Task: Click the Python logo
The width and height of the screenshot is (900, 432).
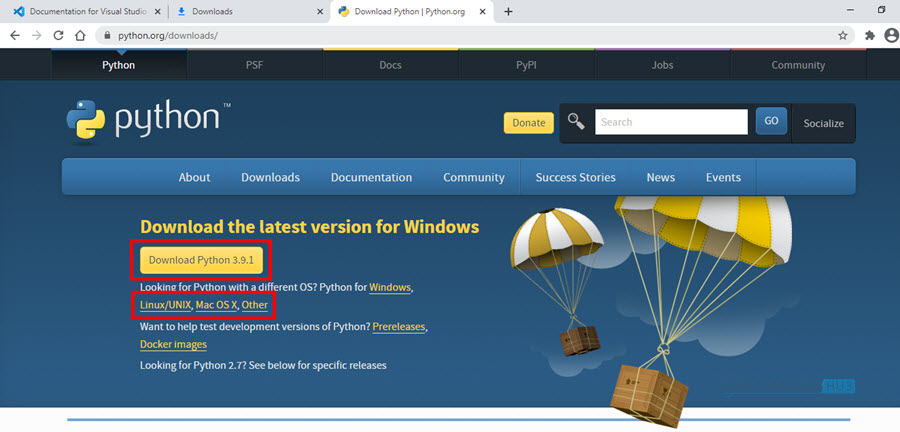Action: 143,119
